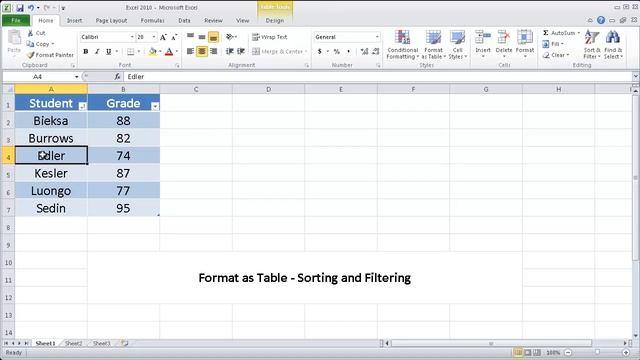Cut the selected cell
640x360 pixels.
(36, 33)
